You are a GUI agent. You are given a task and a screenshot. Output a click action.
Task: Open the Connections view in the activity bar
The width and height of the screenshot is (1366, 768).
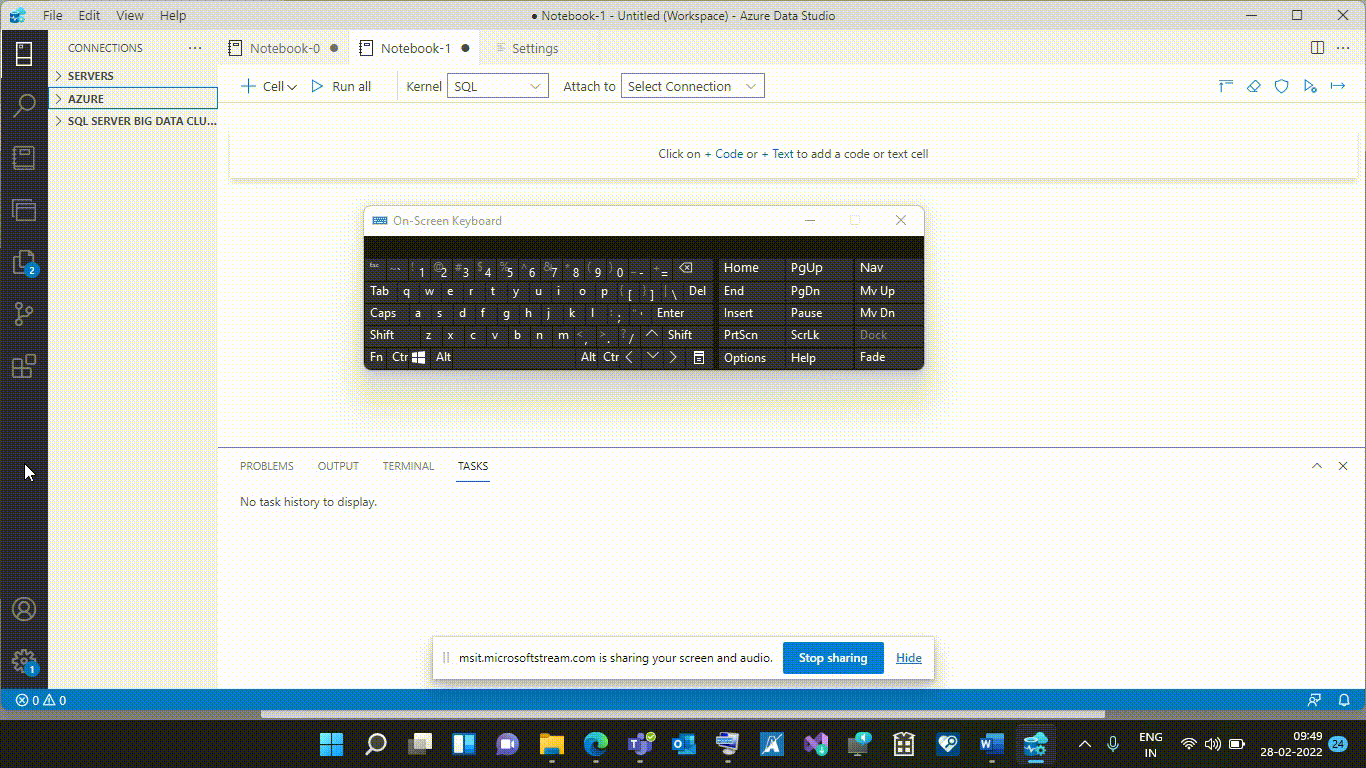point(24,54)
